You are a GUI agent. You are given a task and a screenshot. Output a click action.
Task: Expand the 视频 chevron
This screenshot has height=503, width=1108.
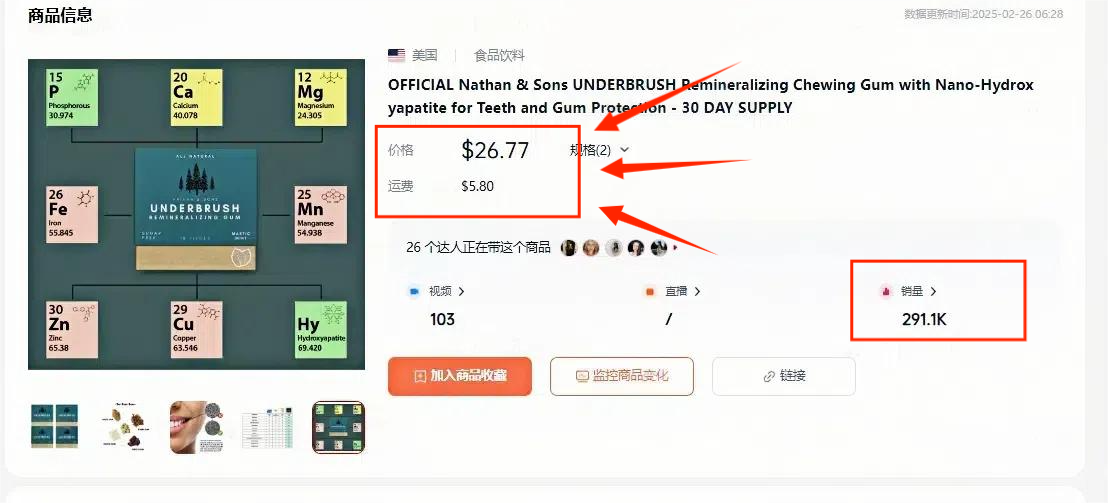click(461, 291)
